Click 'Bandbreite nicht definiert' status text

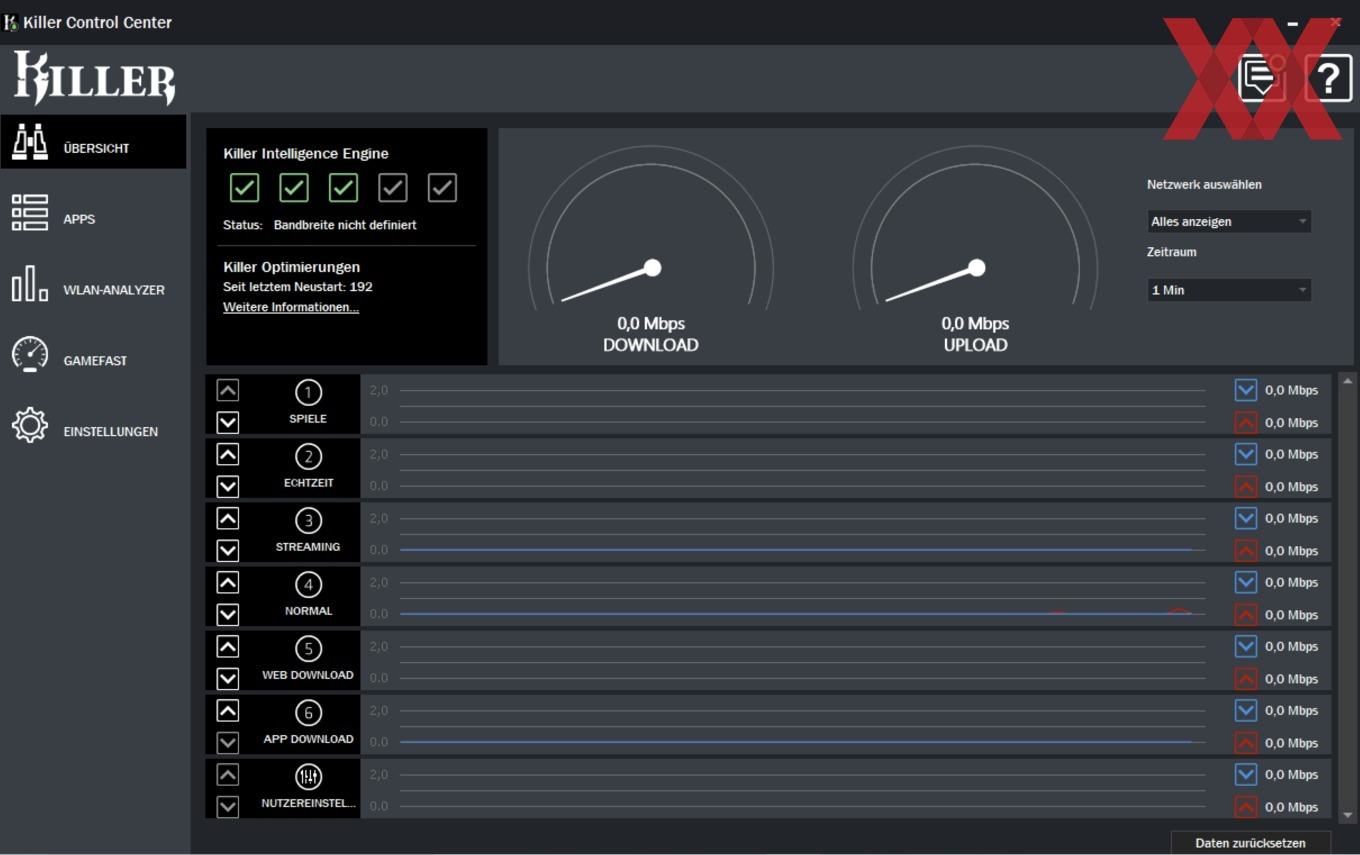345,225
